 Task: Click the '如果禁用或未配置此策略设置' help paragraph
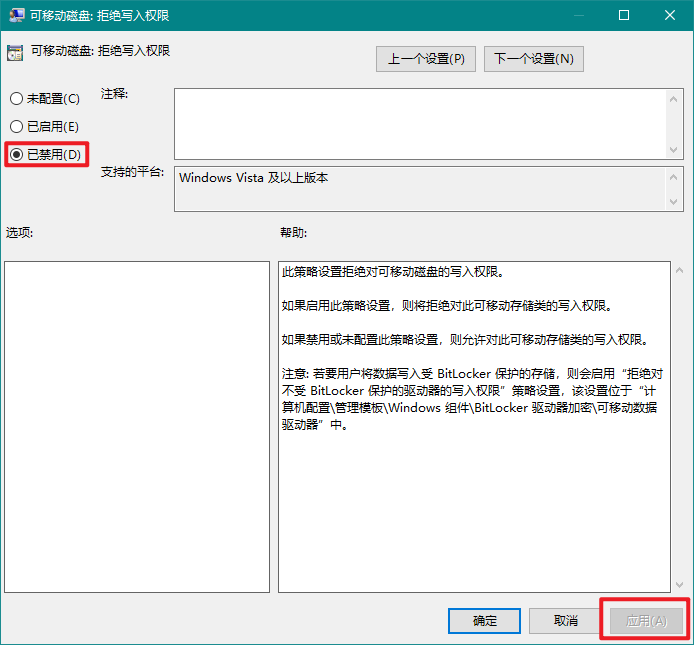[465, 340]
